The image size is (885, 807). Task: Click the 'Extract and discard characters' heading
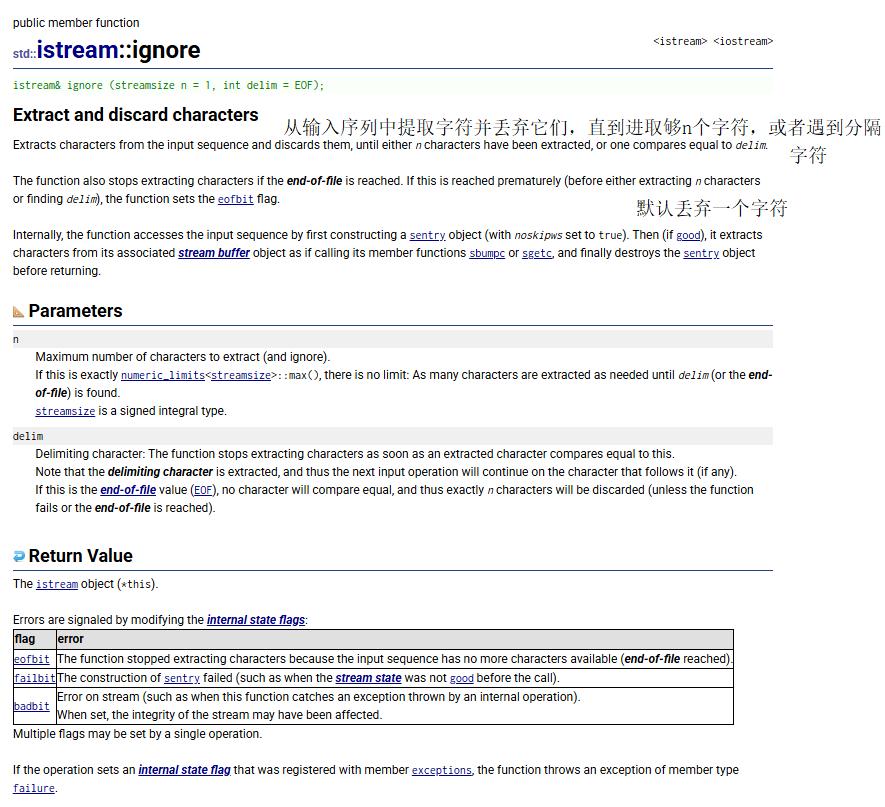[135, 115]
